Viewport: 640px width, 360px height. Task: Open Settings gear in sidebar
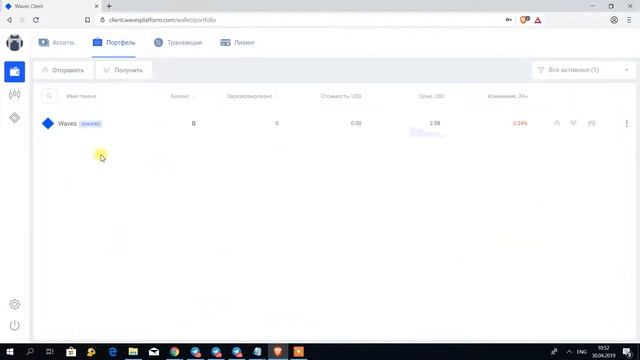click(14, 304)
